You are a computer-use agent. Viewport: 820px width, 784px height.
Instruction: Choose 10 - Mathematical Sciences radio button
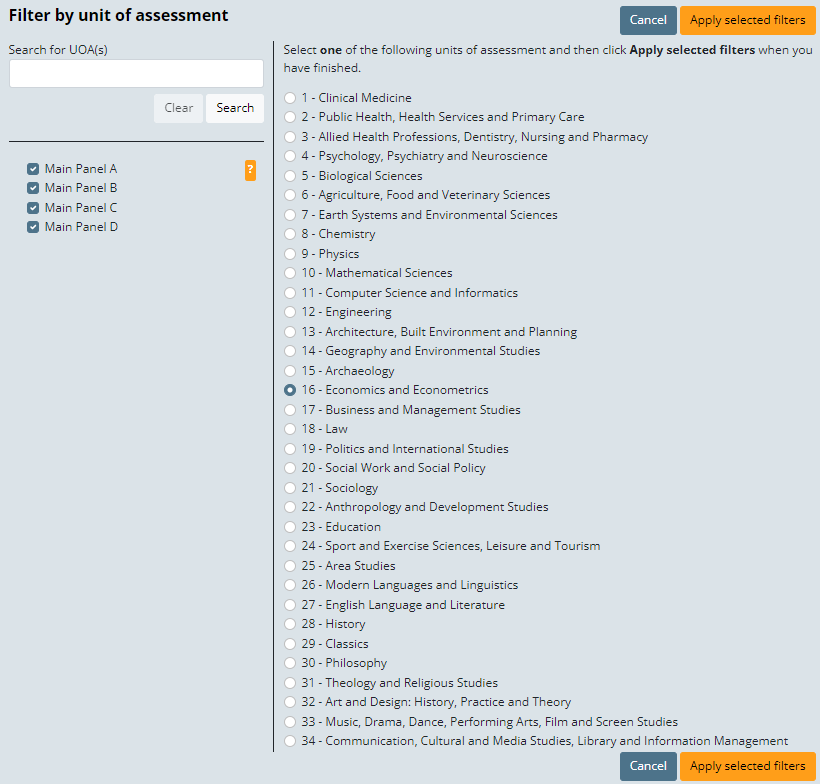[x=290, y=273]
